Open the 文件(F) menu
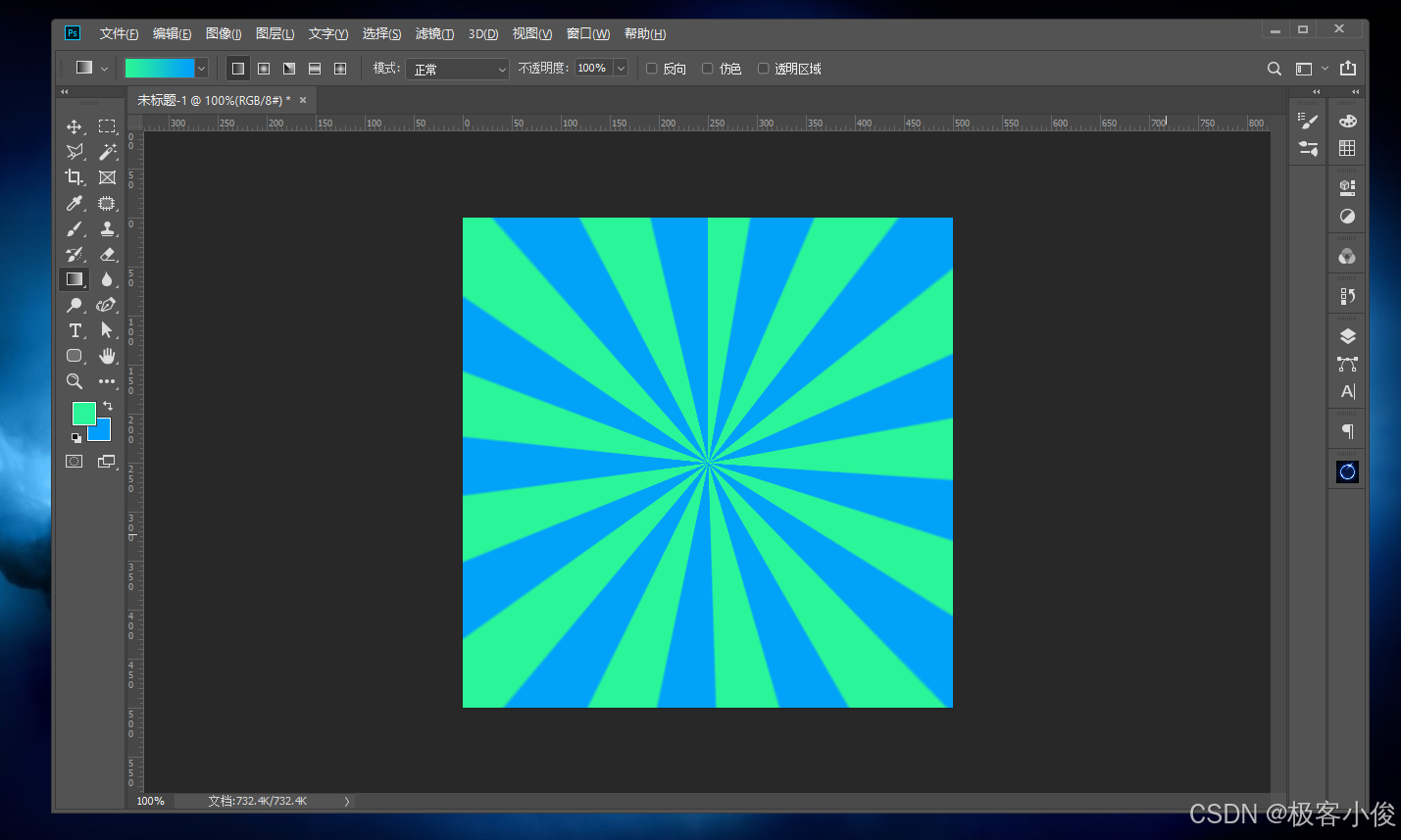The width and height of the screenshot is (1401, 840). (119, 33)
